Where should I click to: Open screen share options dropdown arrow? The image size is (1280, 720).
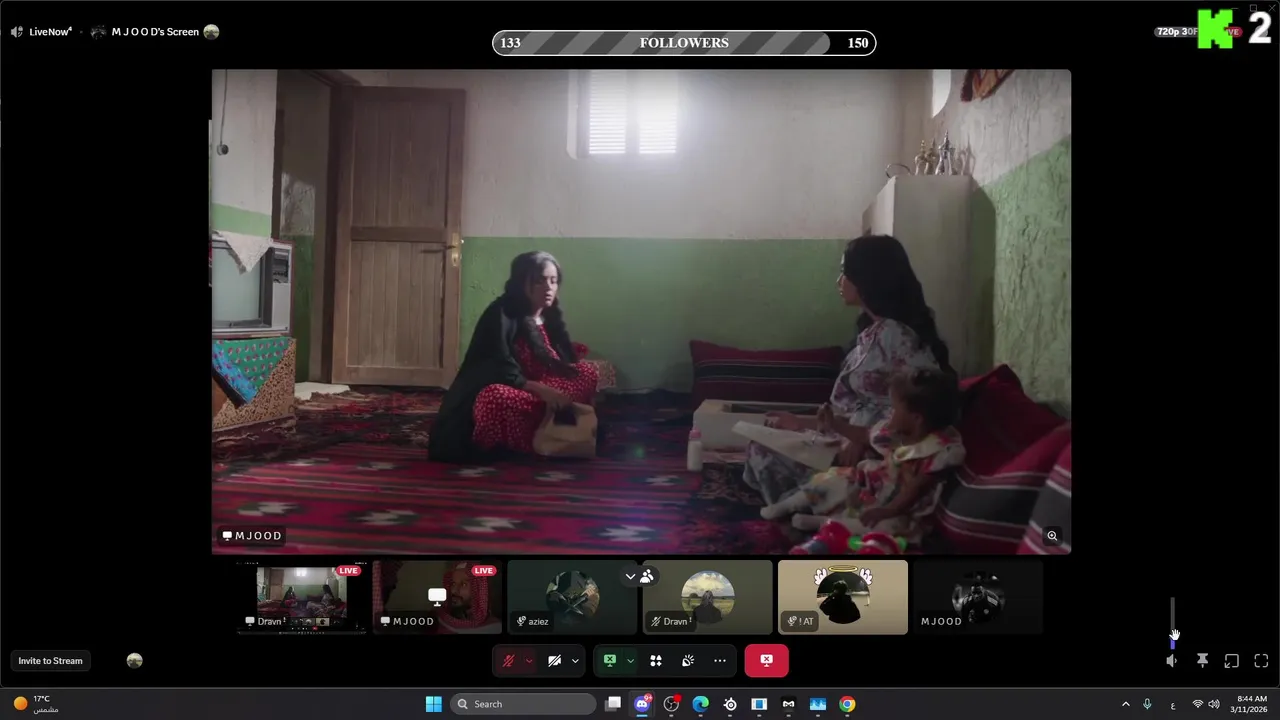tap(630, 661)
